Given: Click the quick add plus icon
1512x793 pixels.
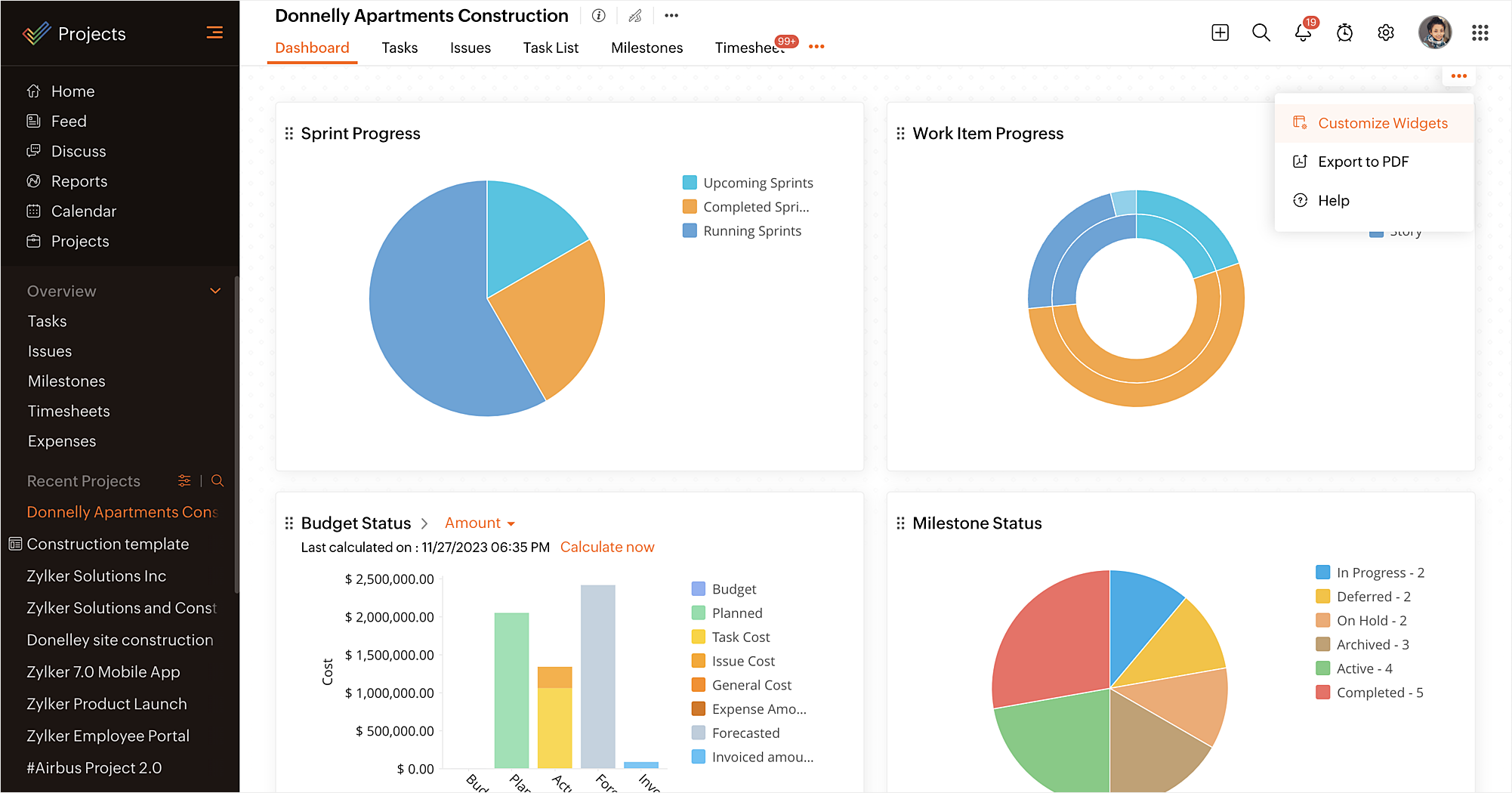Looking at the screenshot, I should click(x=1220, y=32).
